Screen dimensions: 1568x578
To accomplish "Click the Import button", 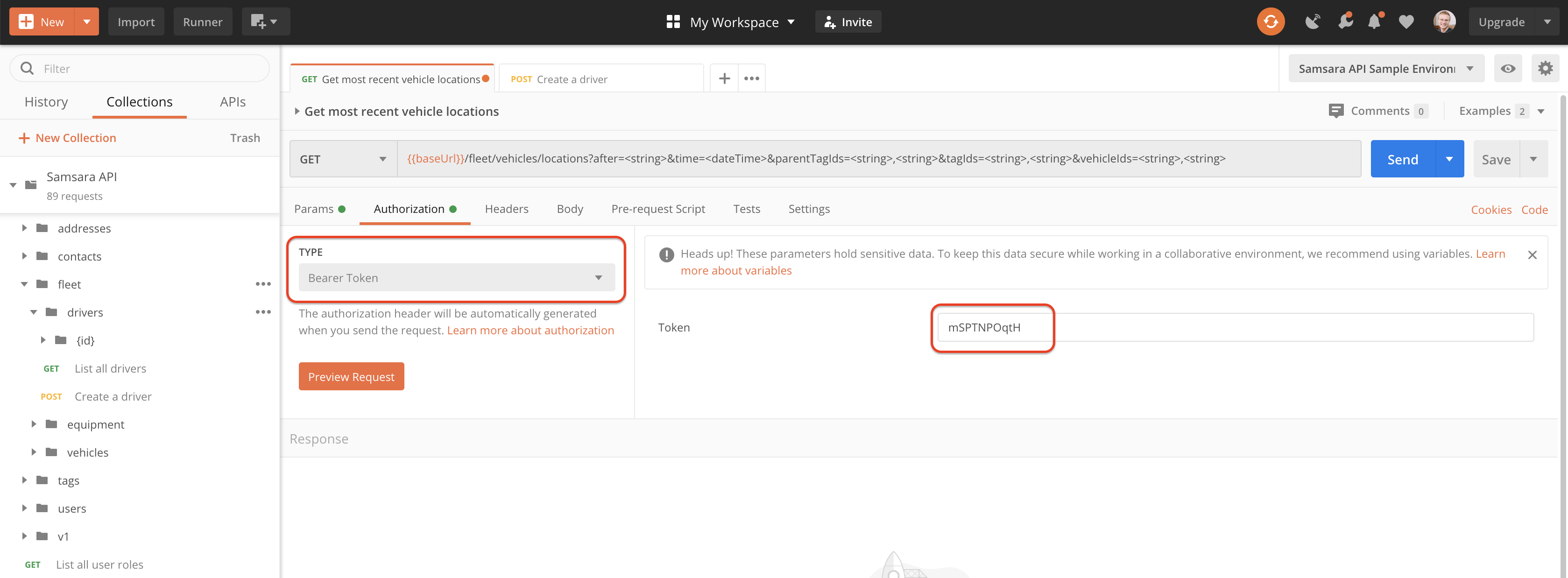I will tap(136, 22).
